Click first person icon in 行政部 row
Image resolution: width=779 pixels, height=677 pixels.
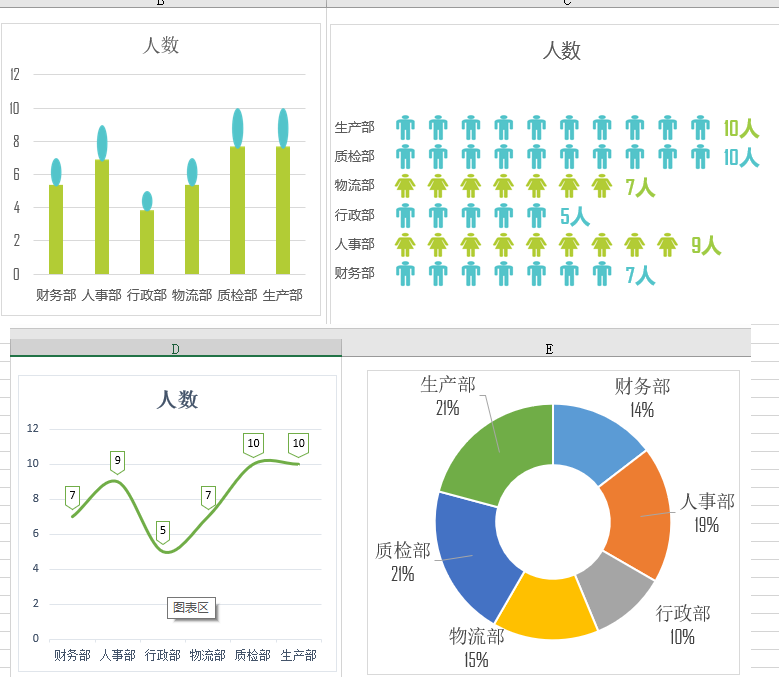(405, 215)
